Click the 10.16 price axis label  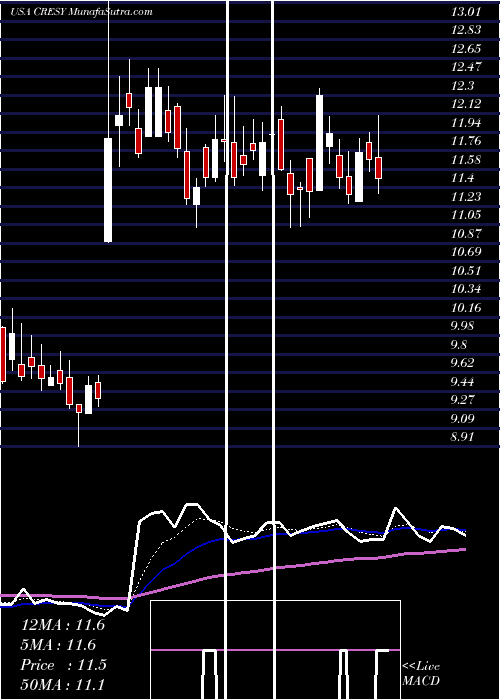[x=466, y=308]
